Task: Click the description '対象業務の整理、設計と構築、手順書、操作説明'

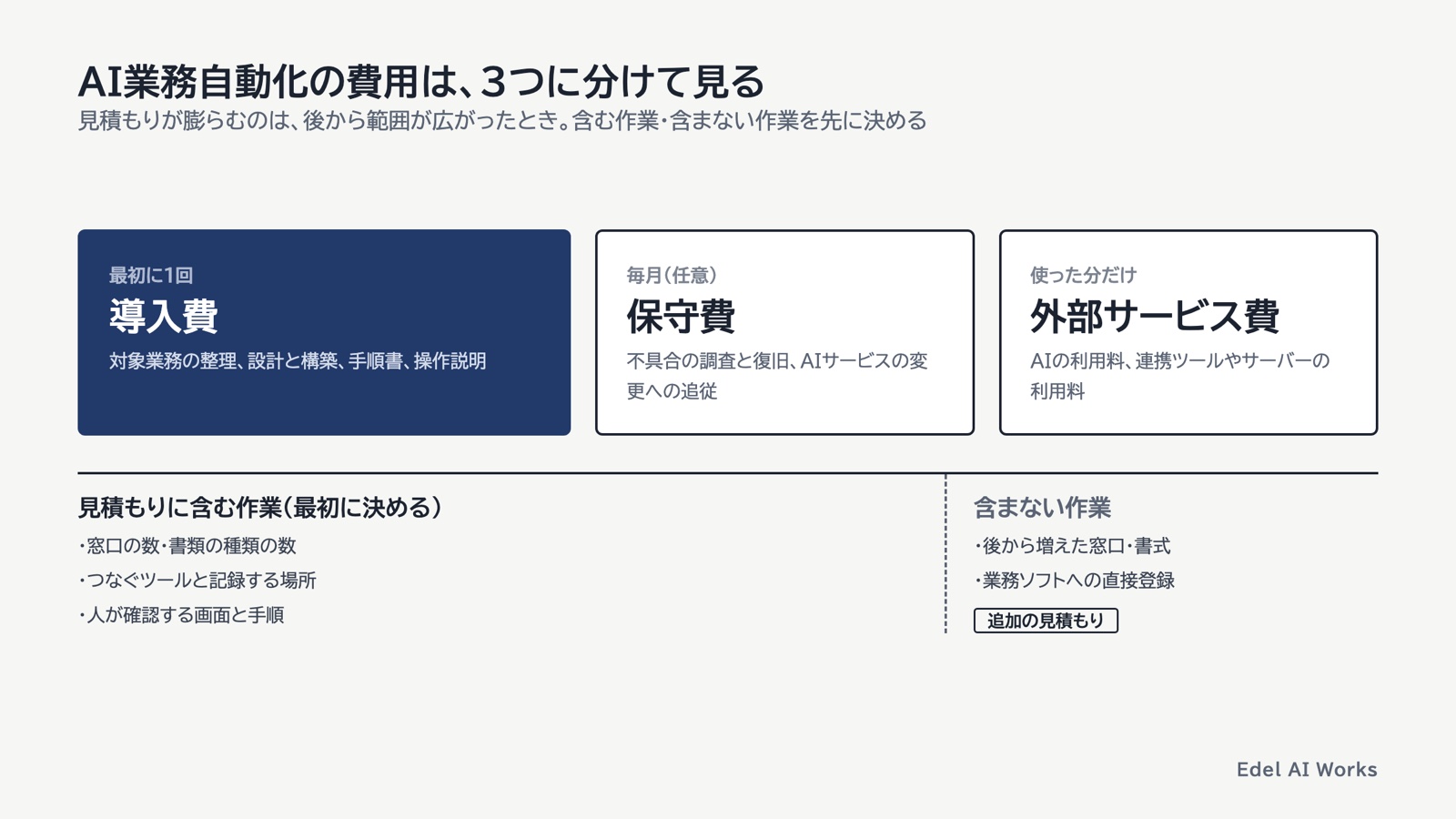Action: pos(298,361)
